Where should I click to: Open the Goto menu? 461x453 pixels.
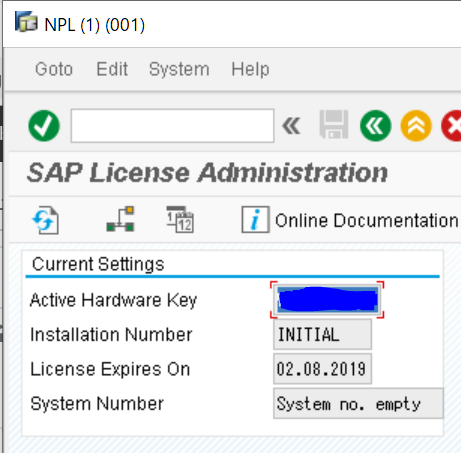[x=54, y=69]
